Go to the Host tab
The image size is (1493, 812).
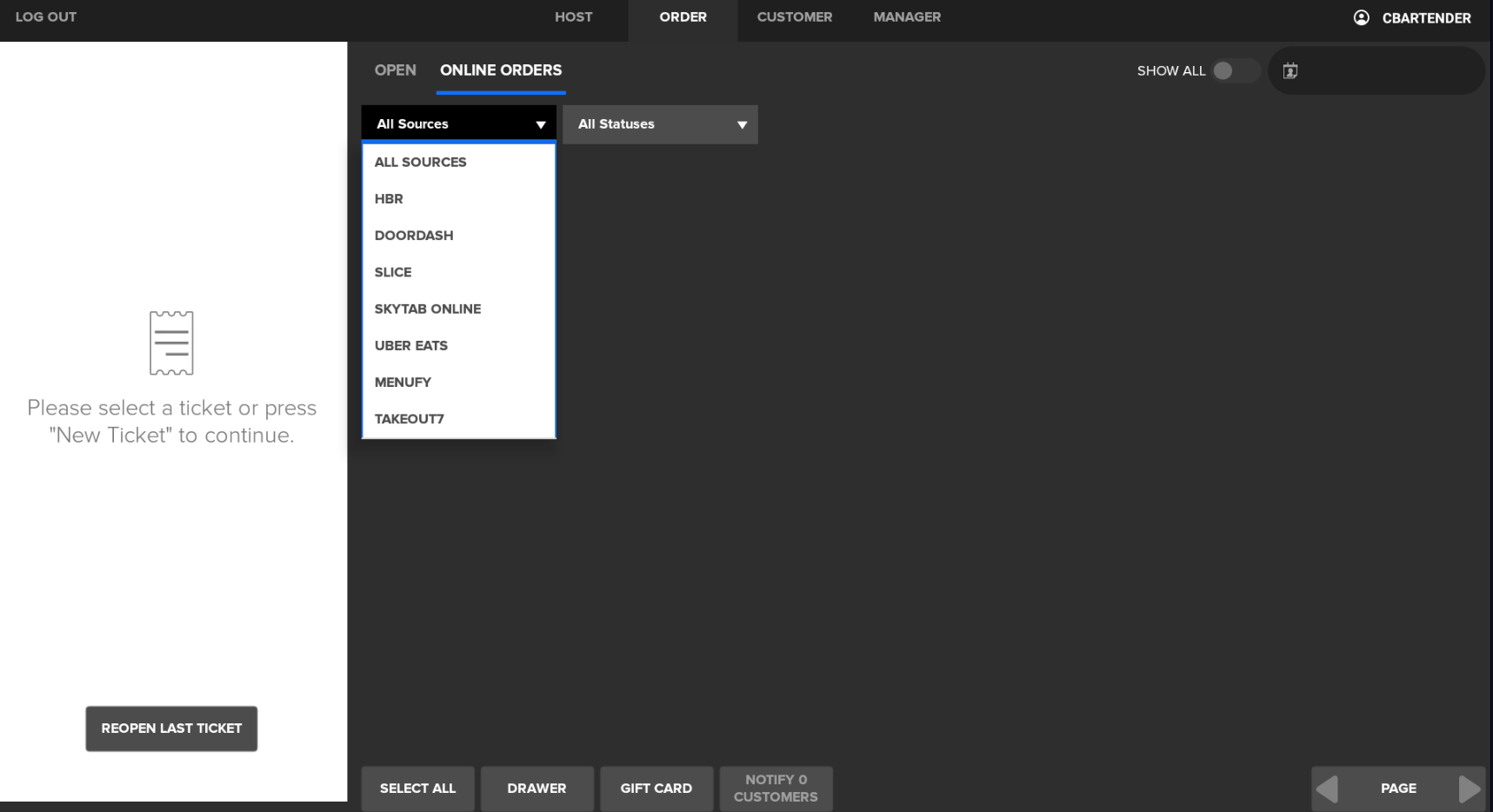point(573,17)
